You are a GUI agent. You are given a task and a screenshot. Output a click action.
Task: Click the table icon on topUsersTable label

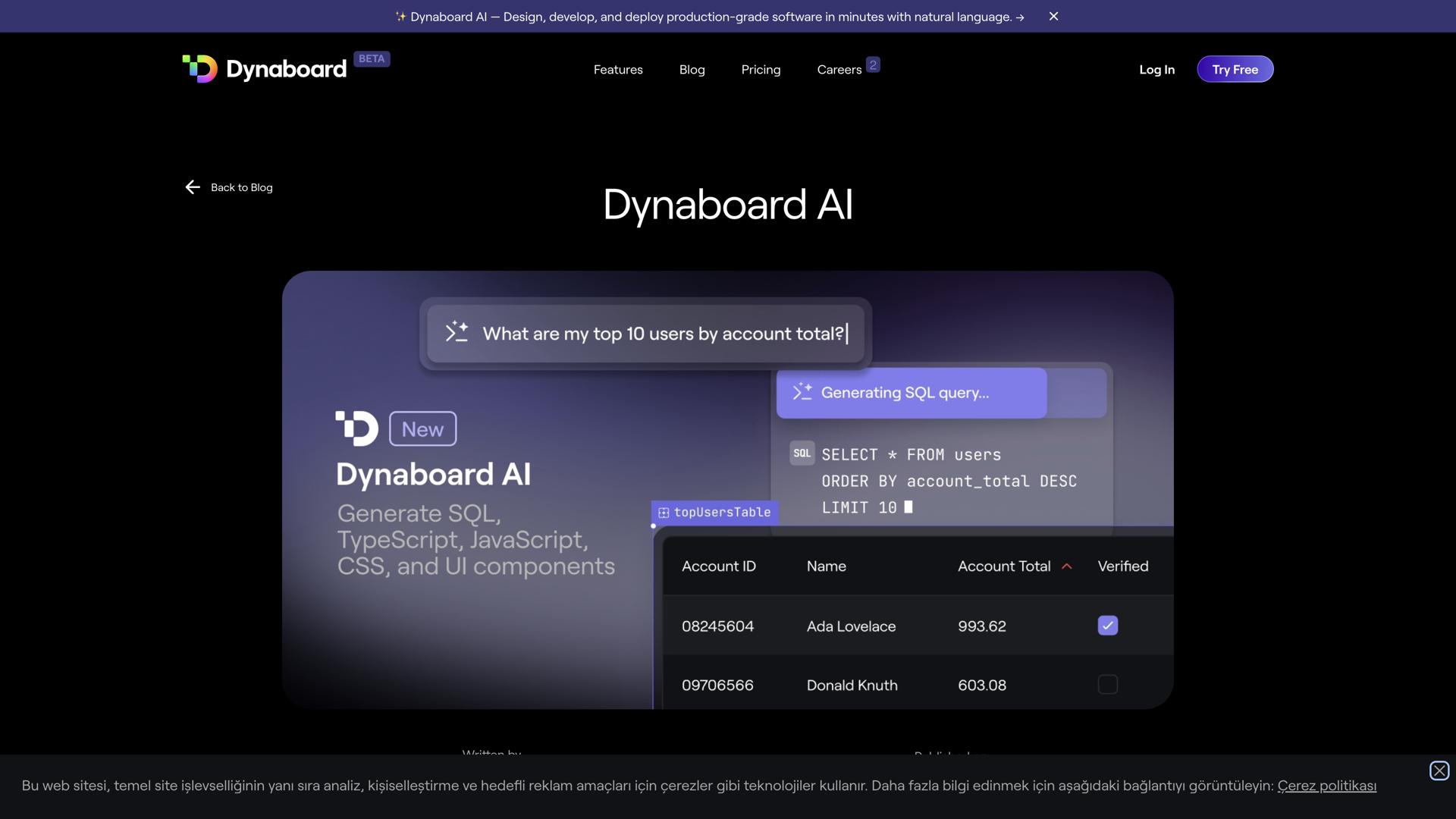[x=664, y=512]
